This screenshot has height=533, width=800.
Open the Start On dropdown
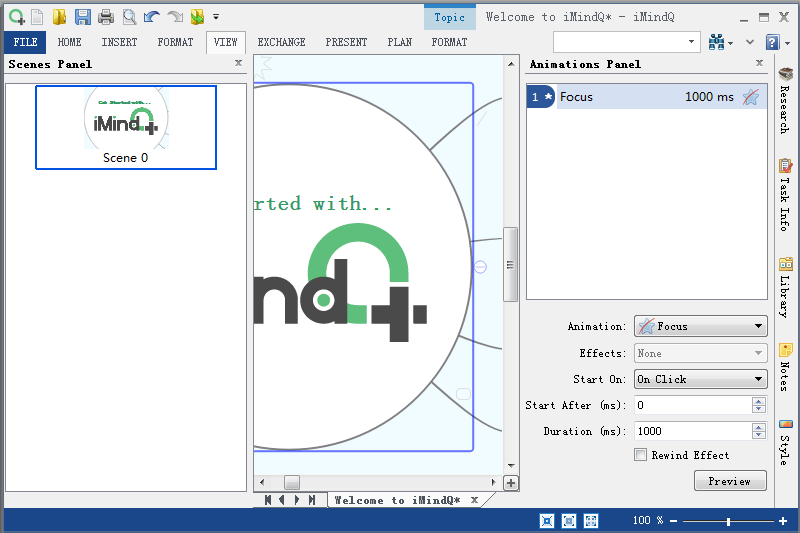[701, 379]
